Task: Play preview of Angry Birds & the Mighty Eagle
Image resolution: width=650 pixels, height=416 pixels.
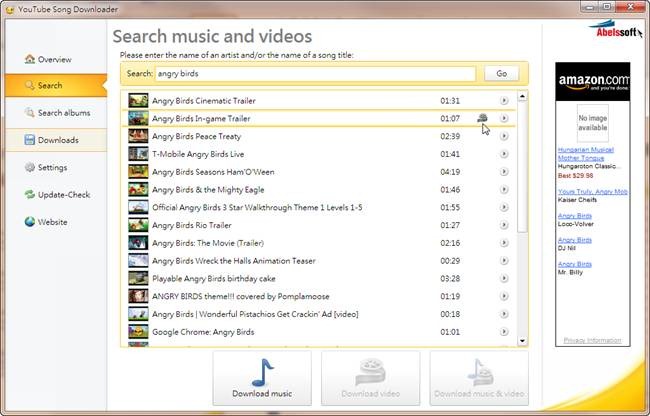Action: [x=504, y=190]
